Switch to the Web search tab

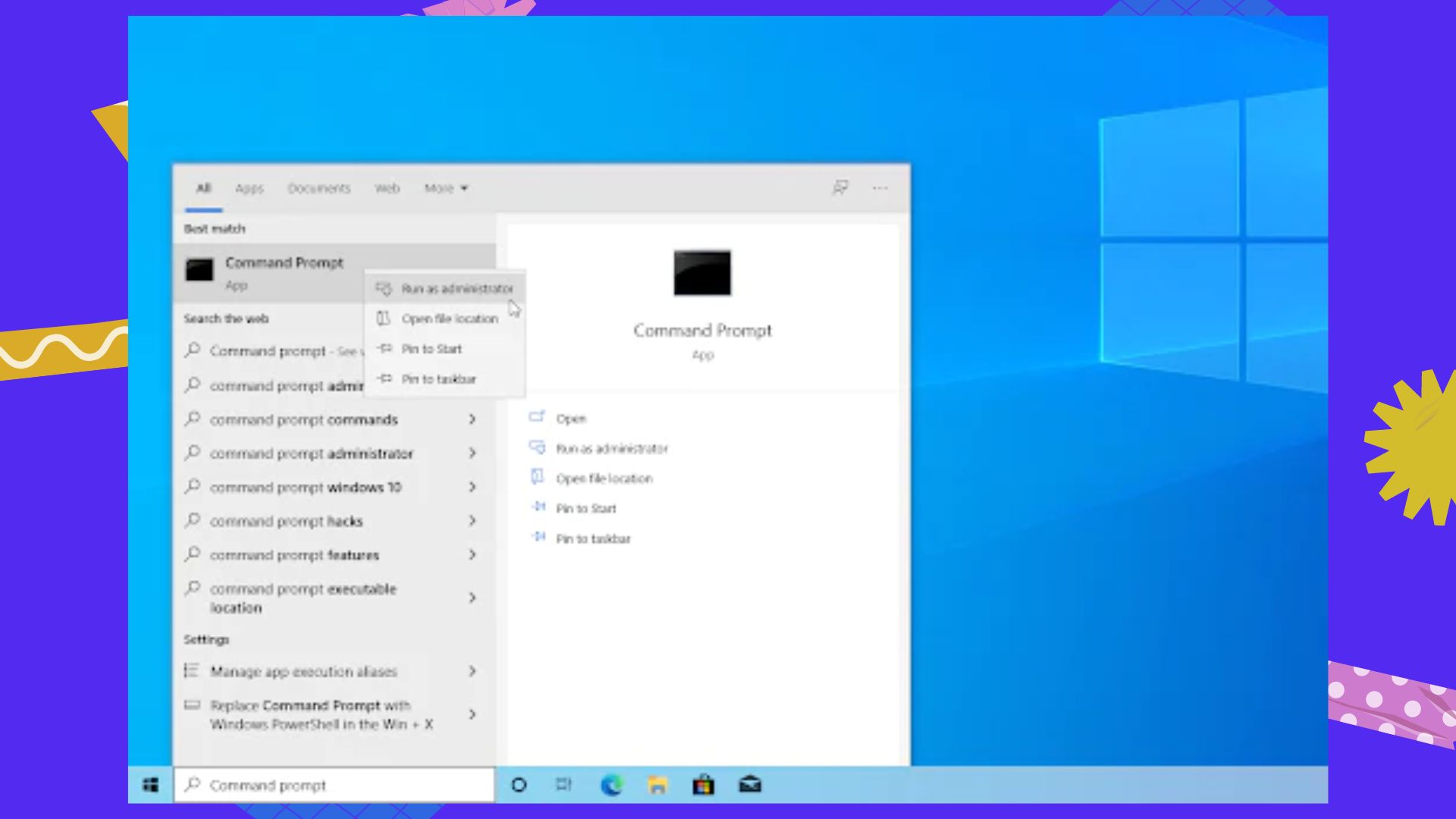387,188
